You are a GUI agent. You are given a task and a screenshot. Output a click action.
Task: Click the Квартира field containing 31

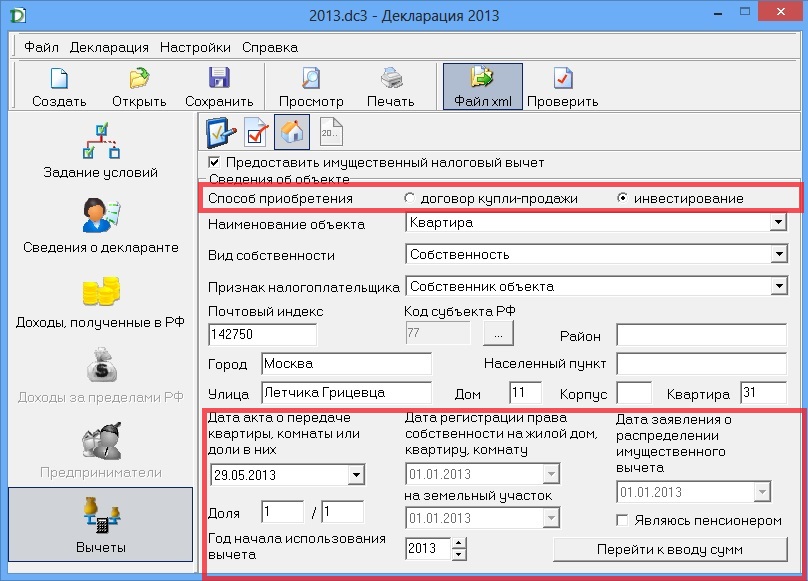point(764,393)
